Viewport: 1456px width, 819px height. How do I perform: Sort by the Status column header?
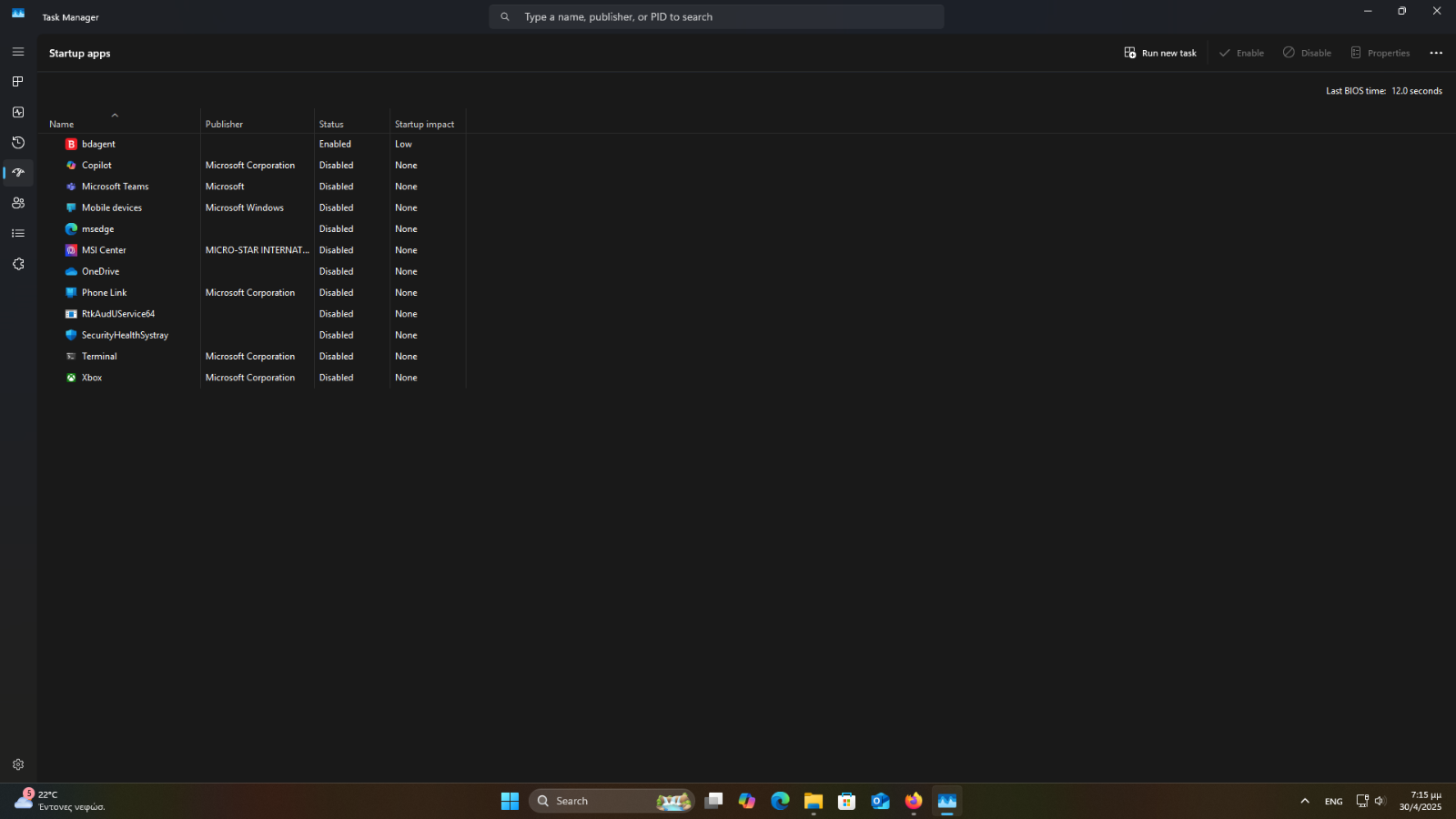(331, 124)
